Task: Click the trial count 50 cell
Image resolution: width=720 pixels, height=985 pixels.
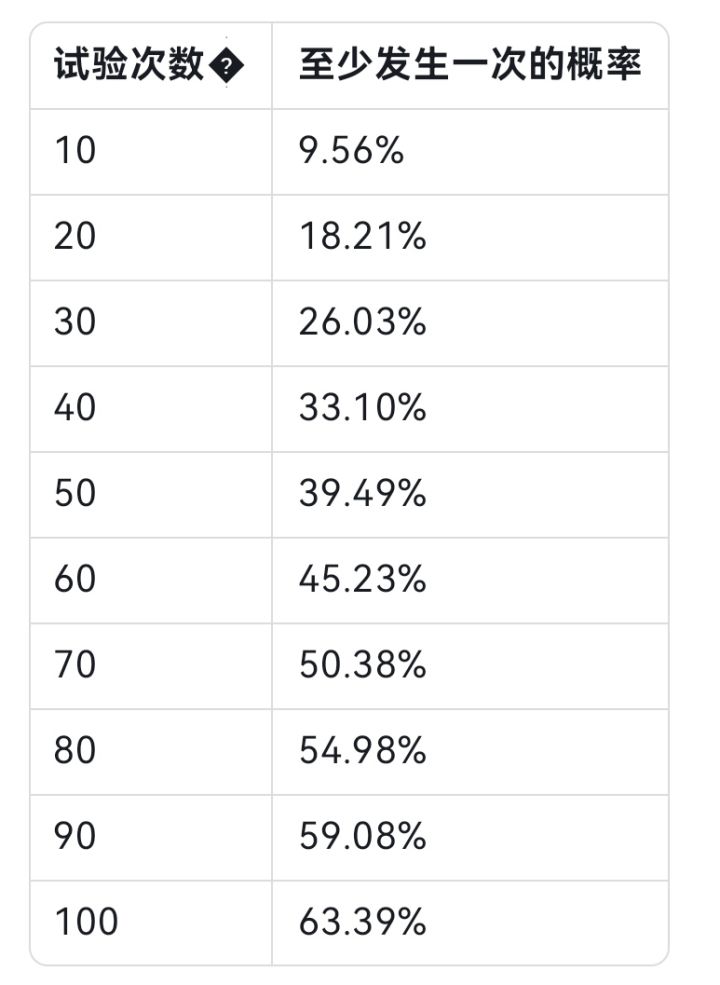Action: point(75,495)
